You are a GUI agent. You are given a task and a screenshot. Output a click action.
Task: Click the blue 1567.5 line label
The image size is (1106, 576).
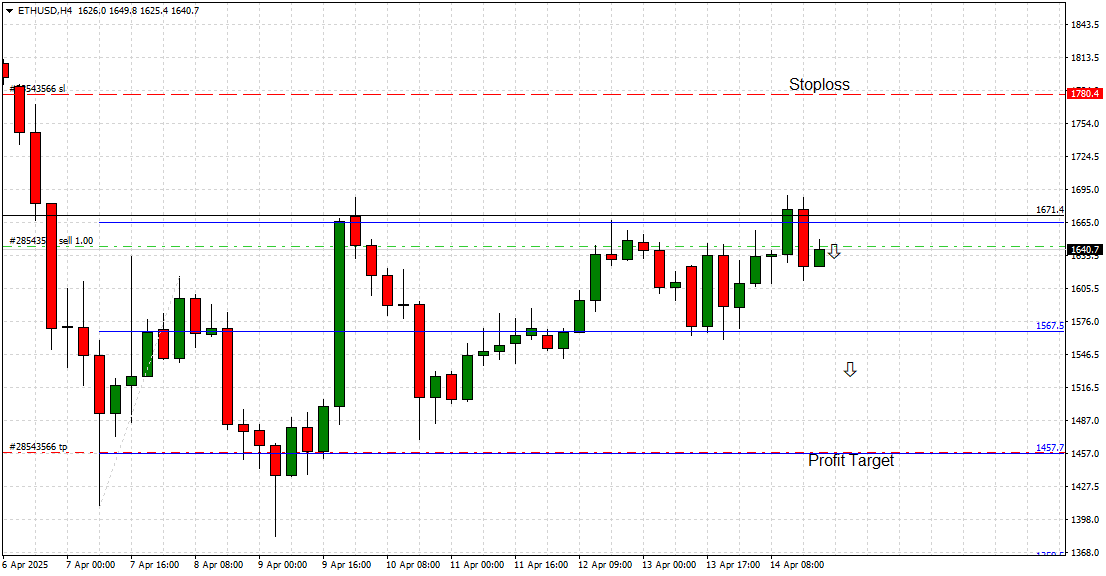click(1050, 326)
